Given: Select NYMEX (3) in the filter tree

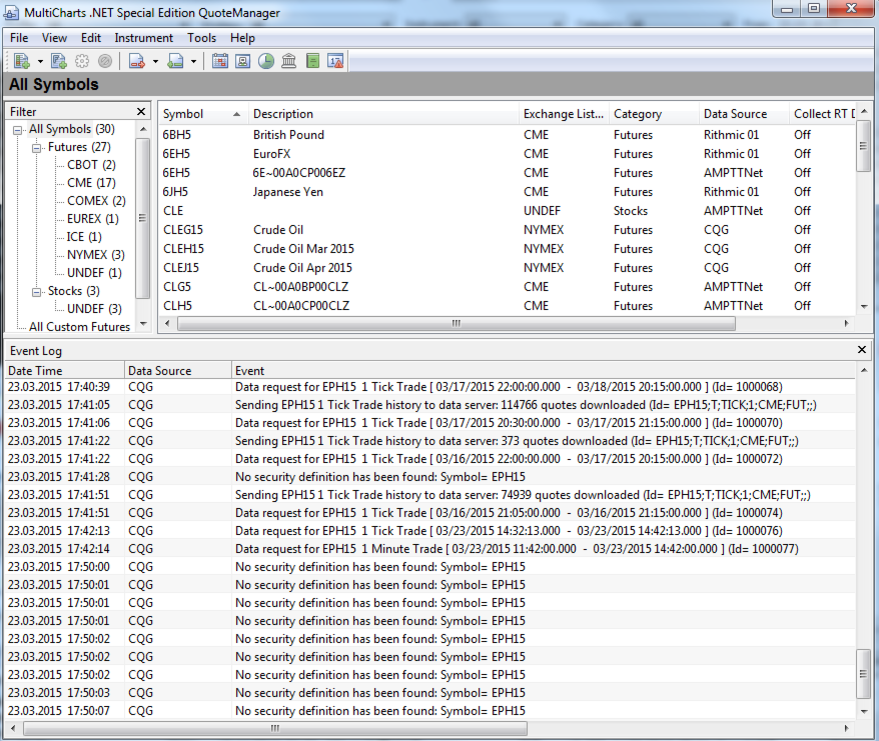Looking at the screenshot, I should pos(96,254).
